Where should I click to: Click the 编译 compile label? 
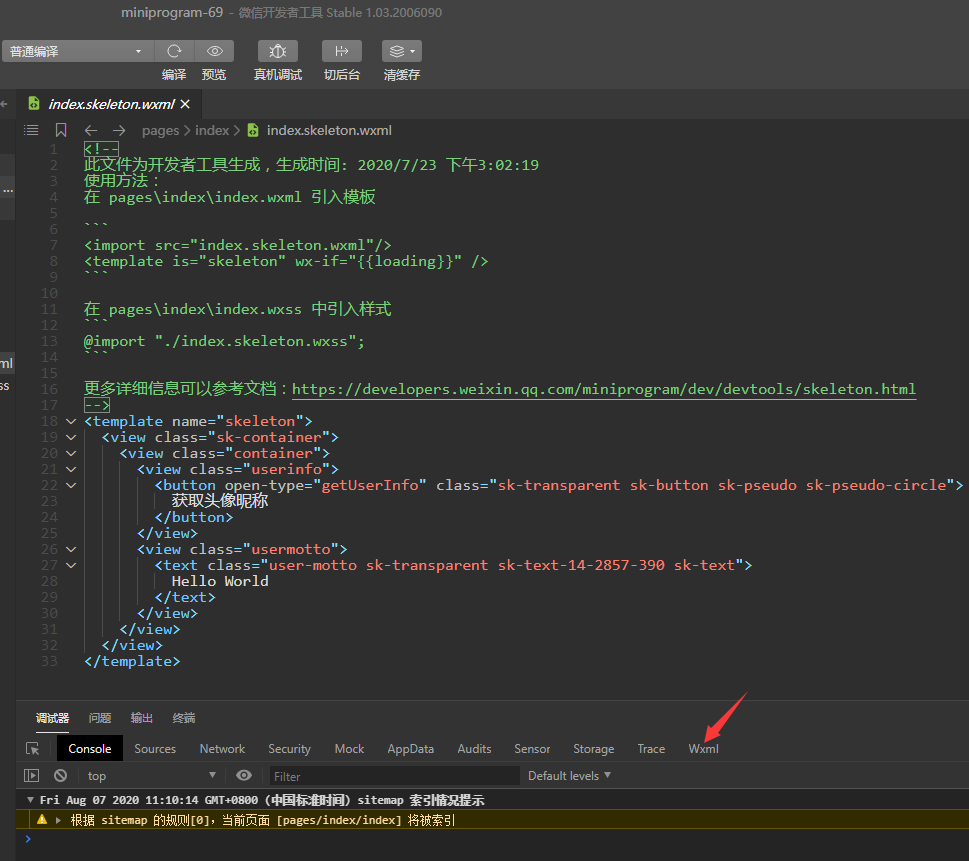(x=174, y=75)
